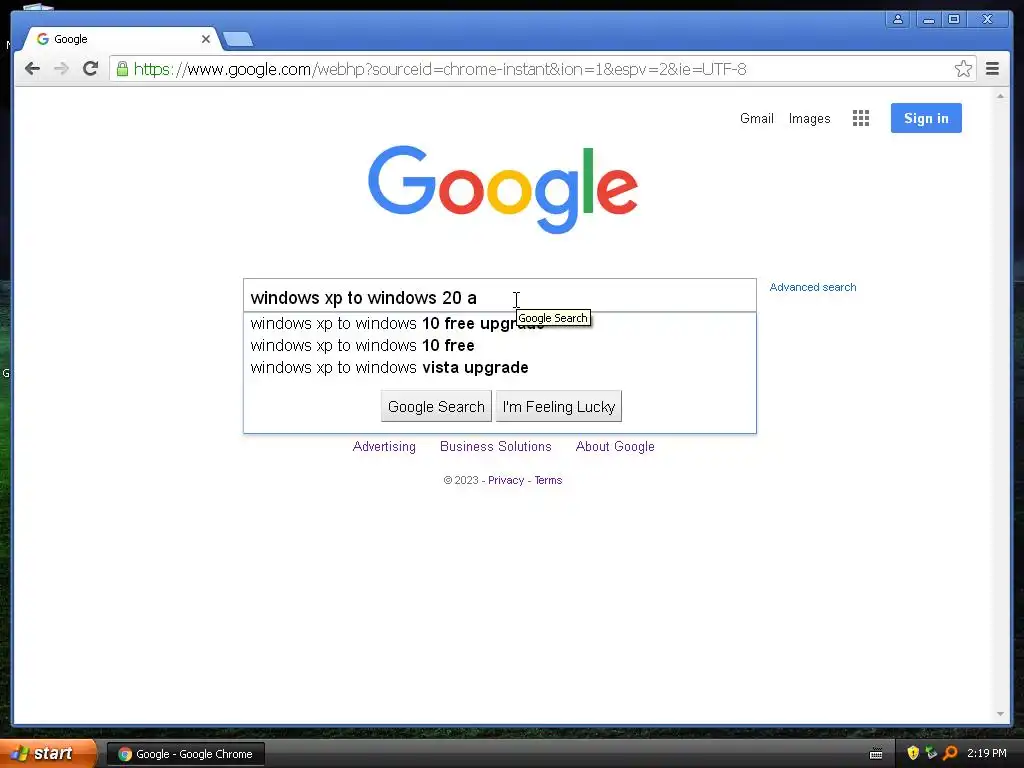Maximize the Chrome window

pos(954,20)
